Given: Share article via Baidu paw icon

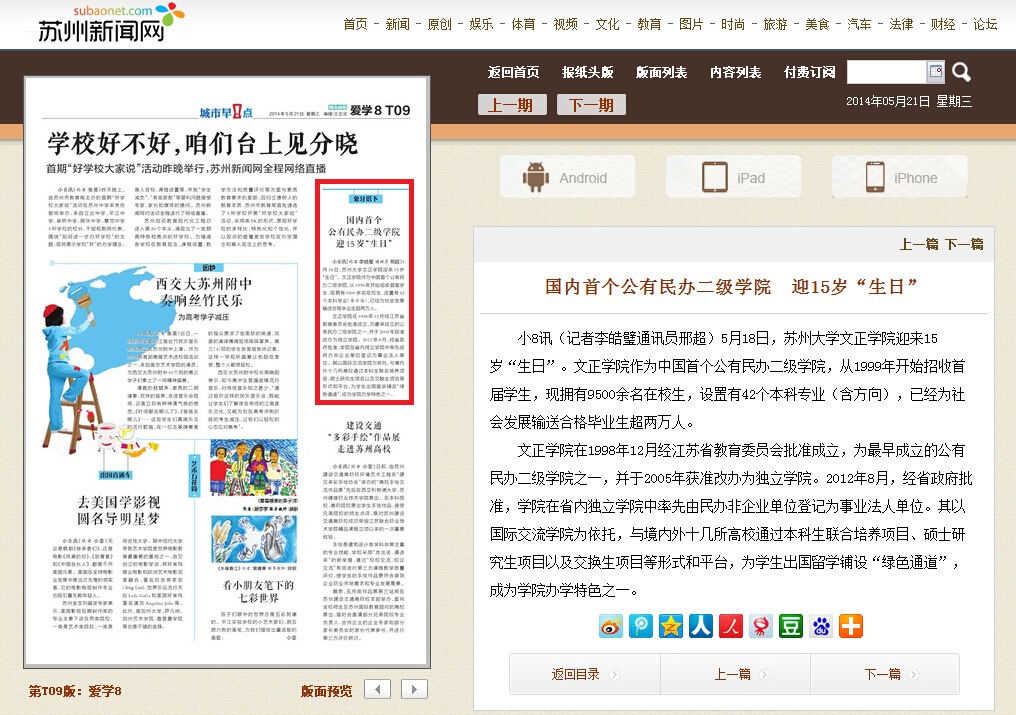Looking at the screenshot, I should [x=821, y=626].
